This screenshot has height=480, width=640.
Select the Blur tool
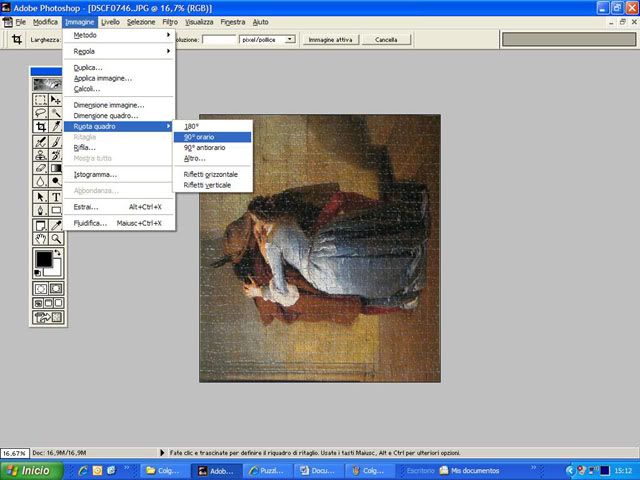[x=40, y=181]
